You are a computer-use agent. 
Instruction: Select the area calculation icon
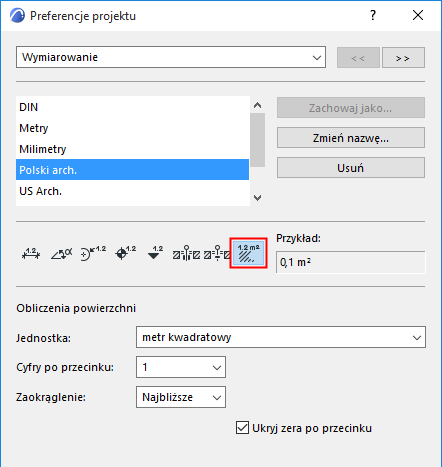(248, 254)
